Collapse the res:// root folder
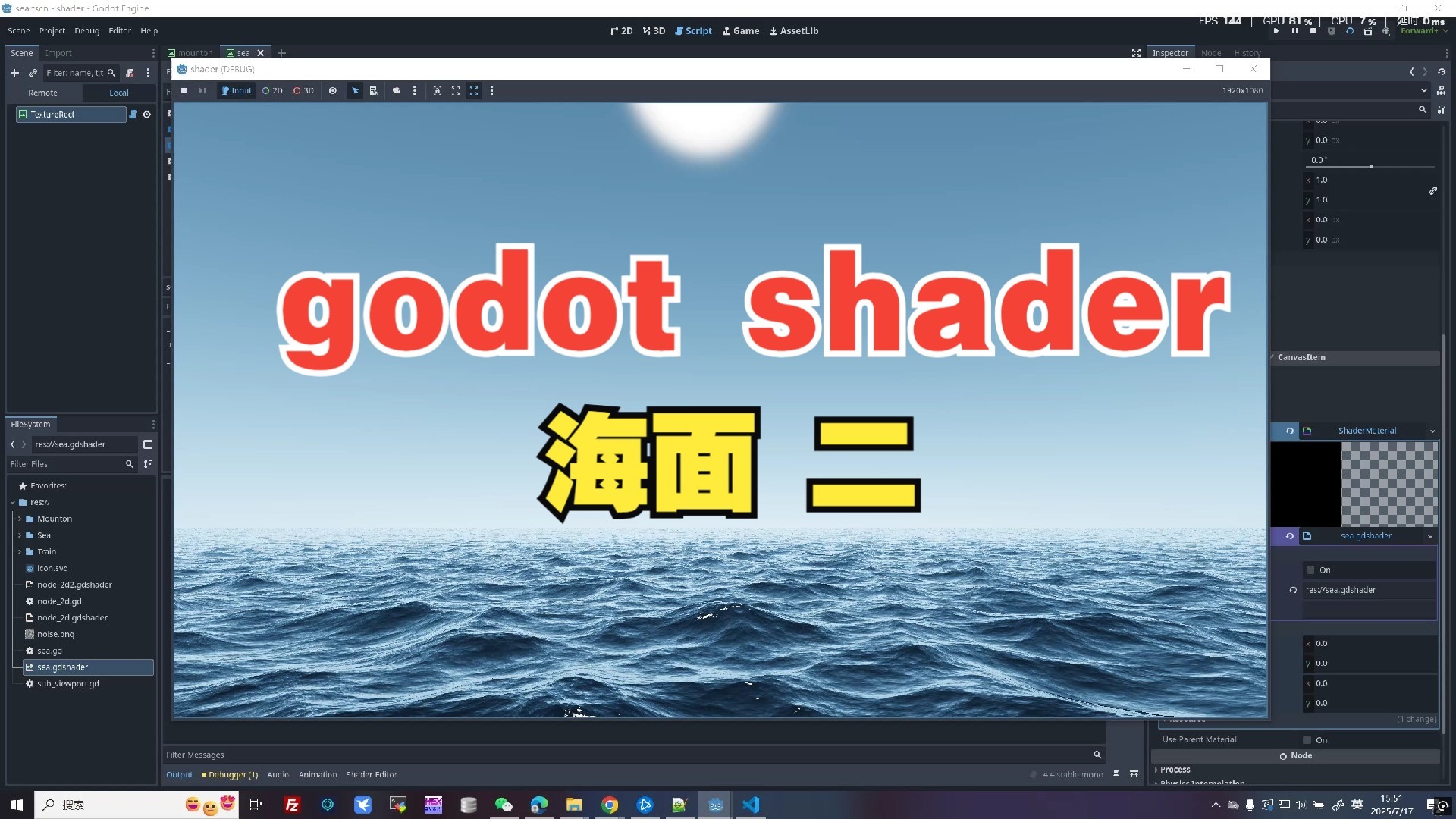This screenshot has width=1456, height=819. (13, 503)
